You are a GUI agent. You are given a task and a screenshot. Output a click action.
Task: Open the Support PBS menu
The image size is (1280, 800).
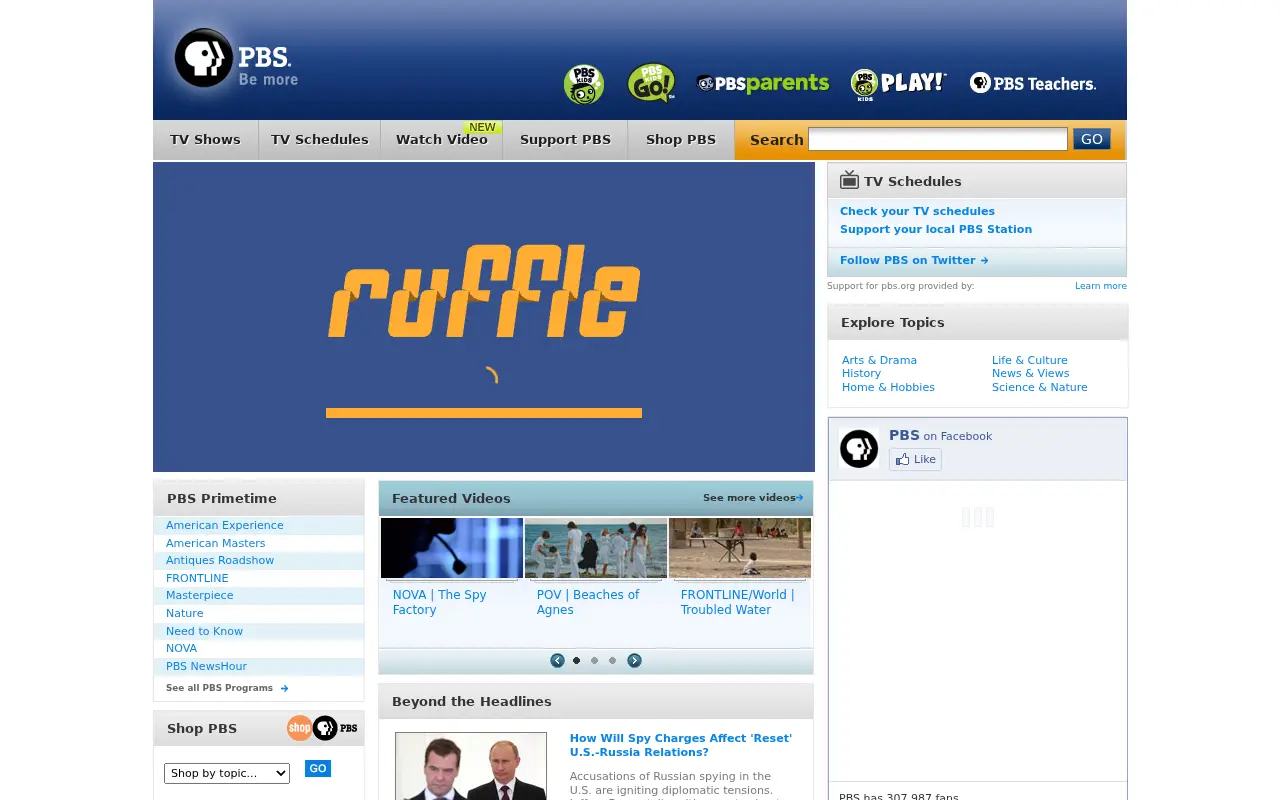[x=565, y=140]
